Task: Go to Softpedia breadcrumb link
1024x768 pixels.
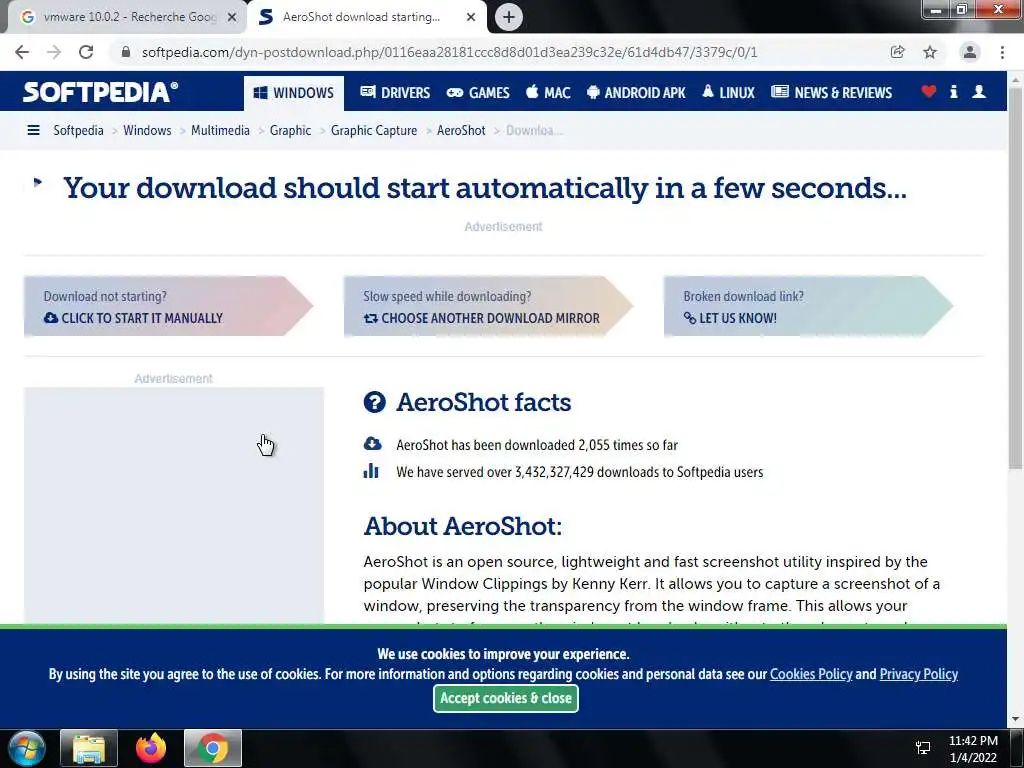Action: click(x=78, y=131)
